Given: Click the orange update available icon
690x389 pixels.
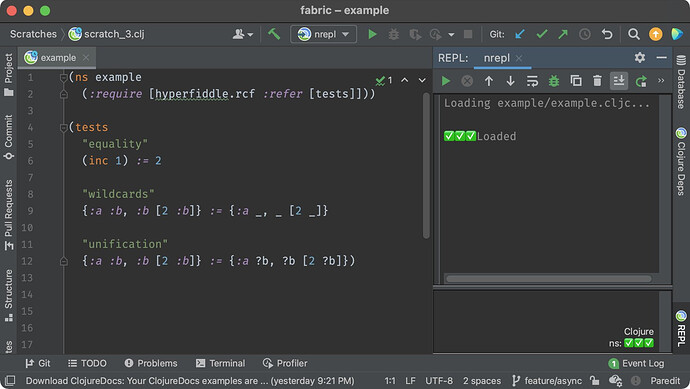Looking at the screenshot, I should 655,34.
